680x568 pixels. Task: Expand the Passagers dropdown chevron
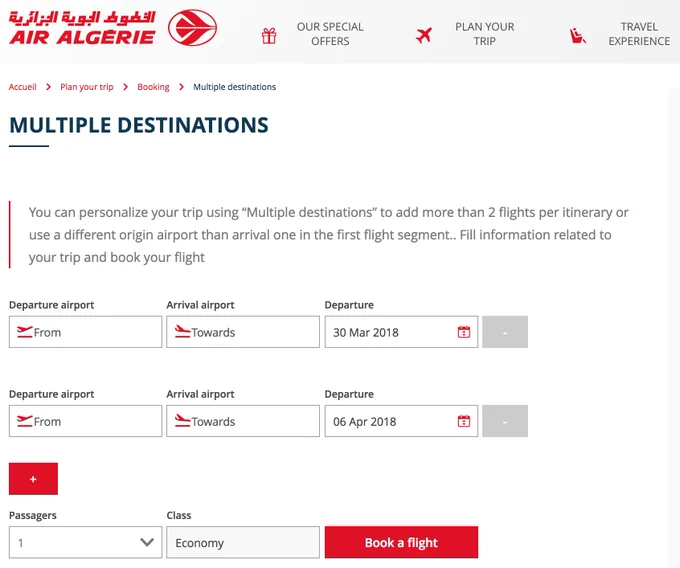pyautogui.click(x=147, y=542)
